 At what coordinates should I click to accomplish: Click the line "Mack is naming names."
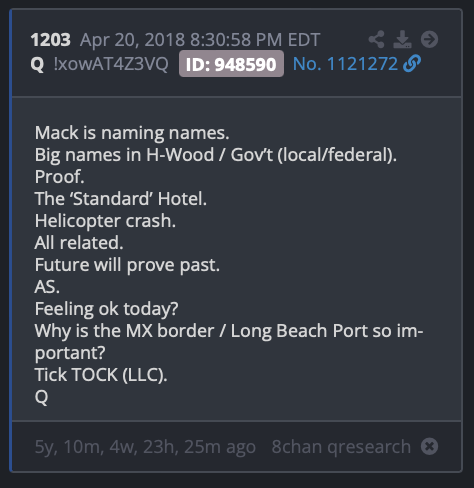[132, 133]
